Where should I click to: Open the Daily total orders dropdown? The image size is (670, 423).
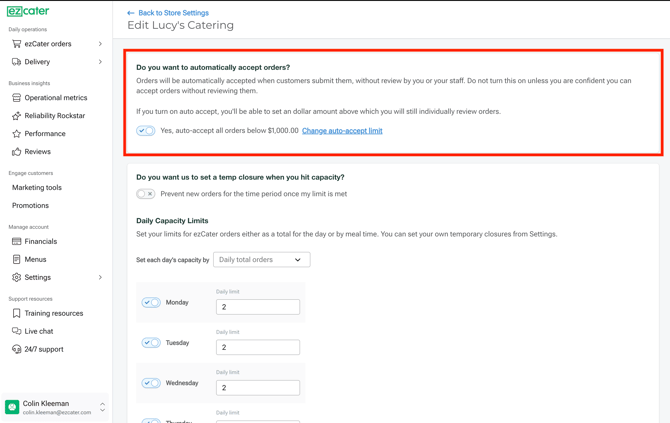(x=261, y=260)
